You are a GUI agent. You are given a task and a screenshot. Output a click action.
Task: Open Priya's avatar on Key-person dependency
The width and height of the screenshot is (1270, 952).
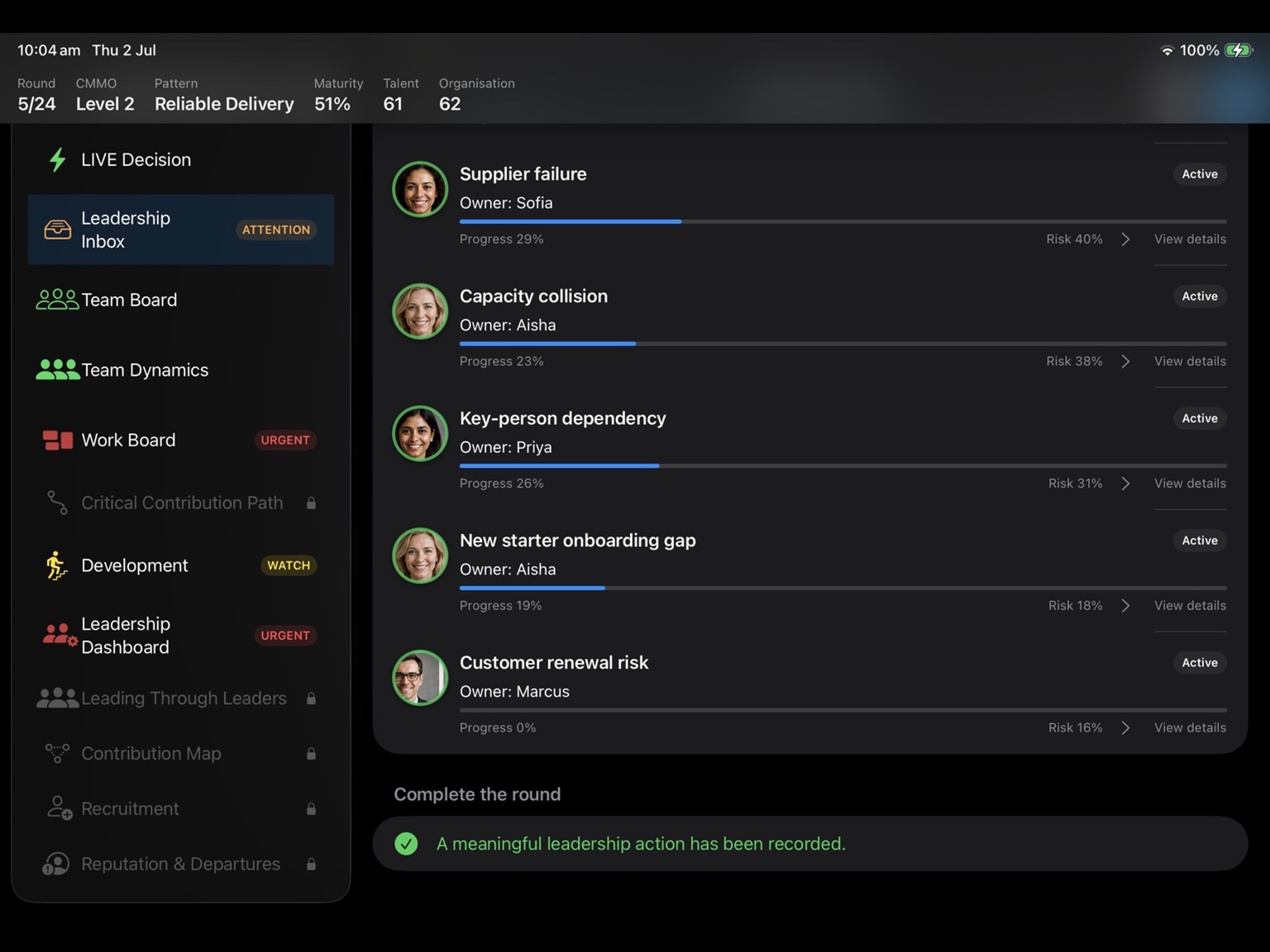click(x=420, y=434)
